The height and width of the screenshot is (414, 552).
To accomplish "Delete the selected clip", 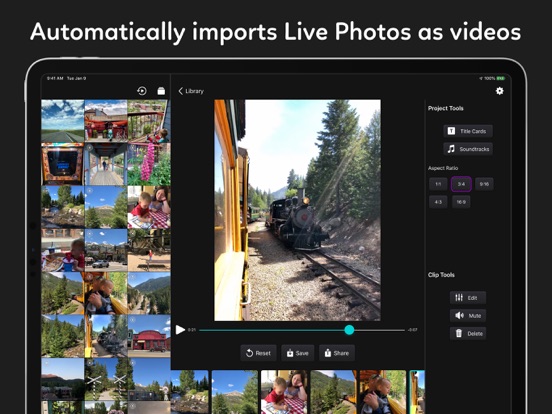I will (x=468, y=333).
